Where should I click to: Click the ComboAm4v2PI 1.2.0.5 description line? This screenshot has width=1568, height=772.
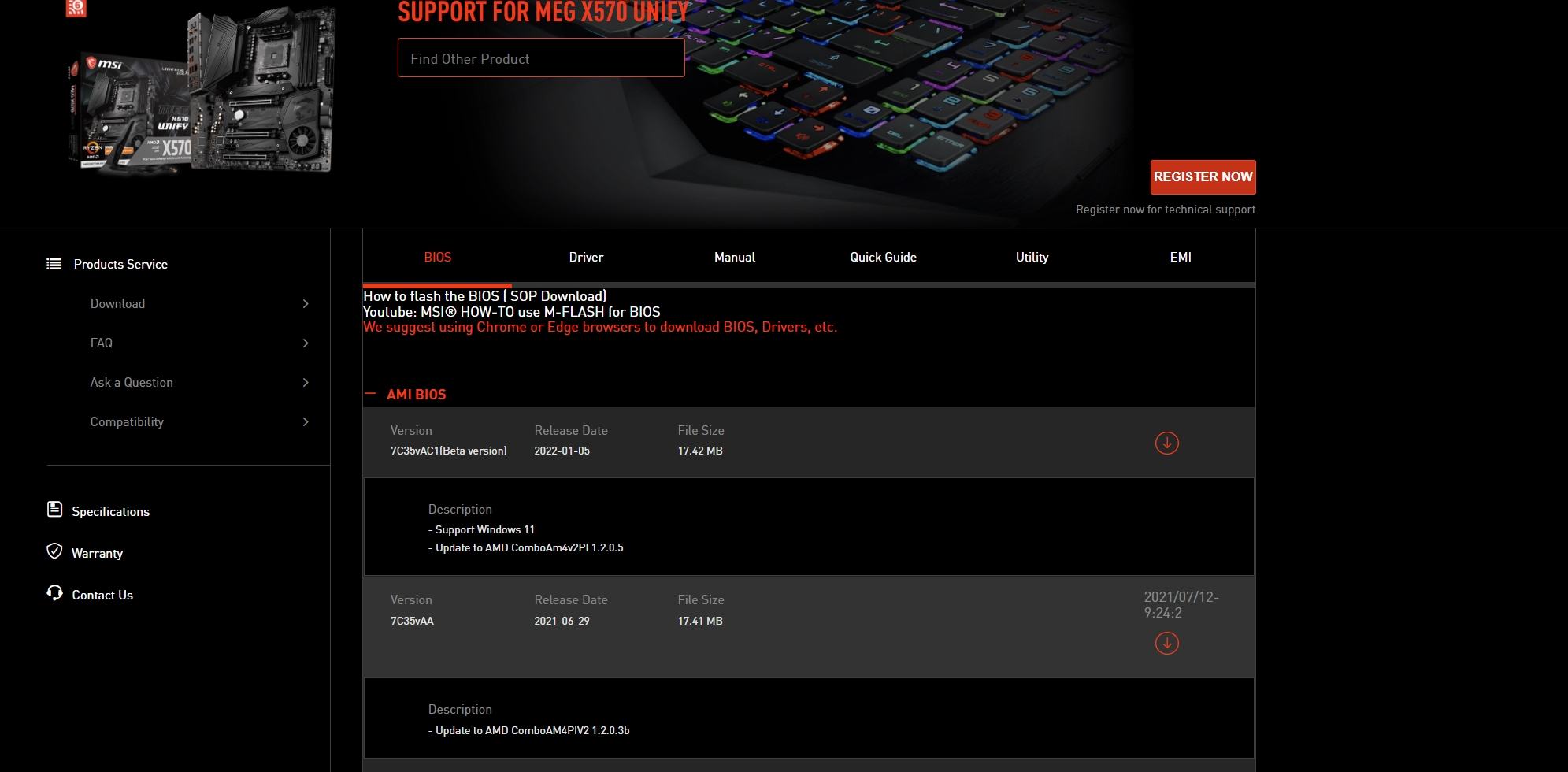526,547
